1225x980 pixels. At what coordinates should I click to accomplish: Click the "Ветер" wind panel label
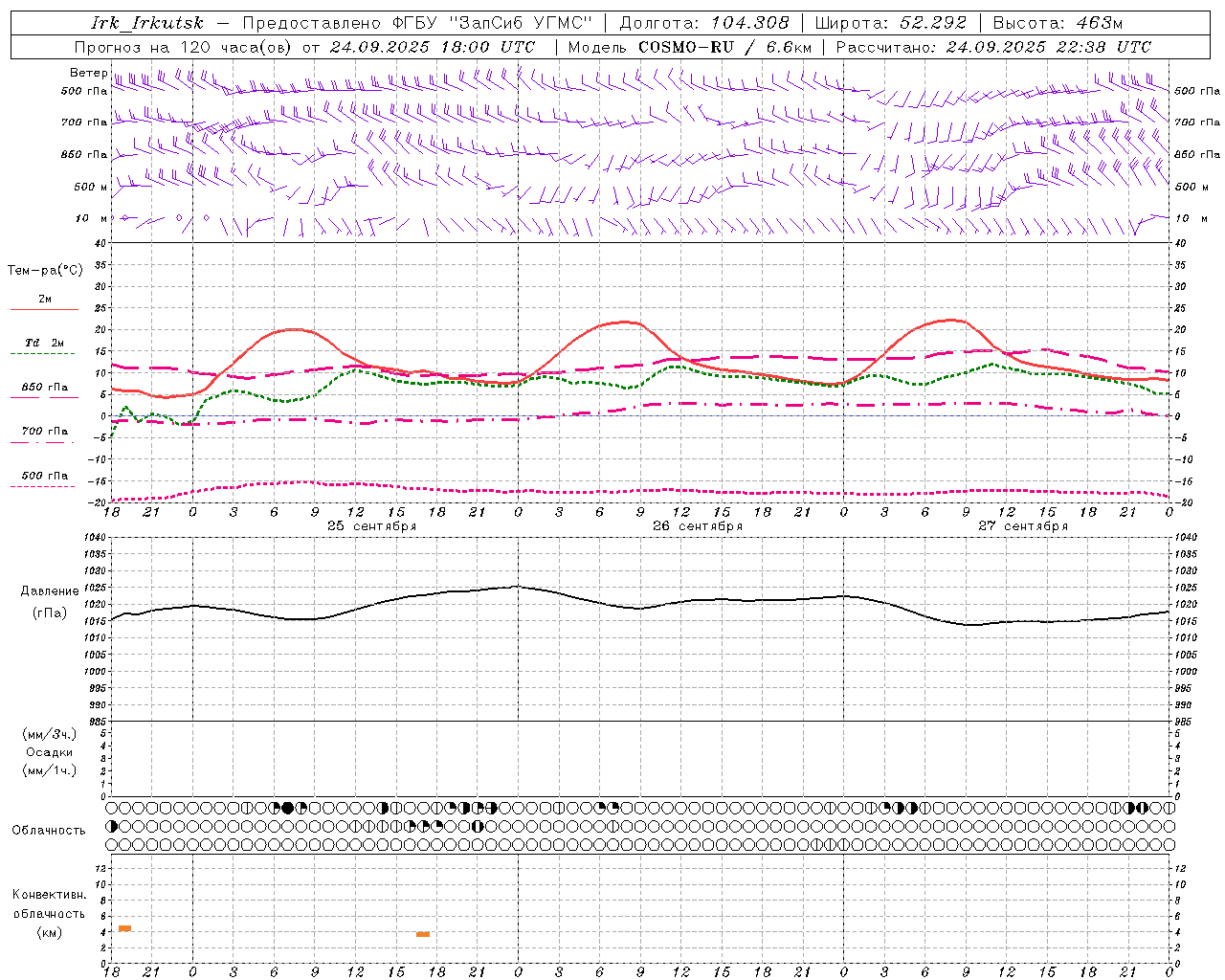[88, 73]
